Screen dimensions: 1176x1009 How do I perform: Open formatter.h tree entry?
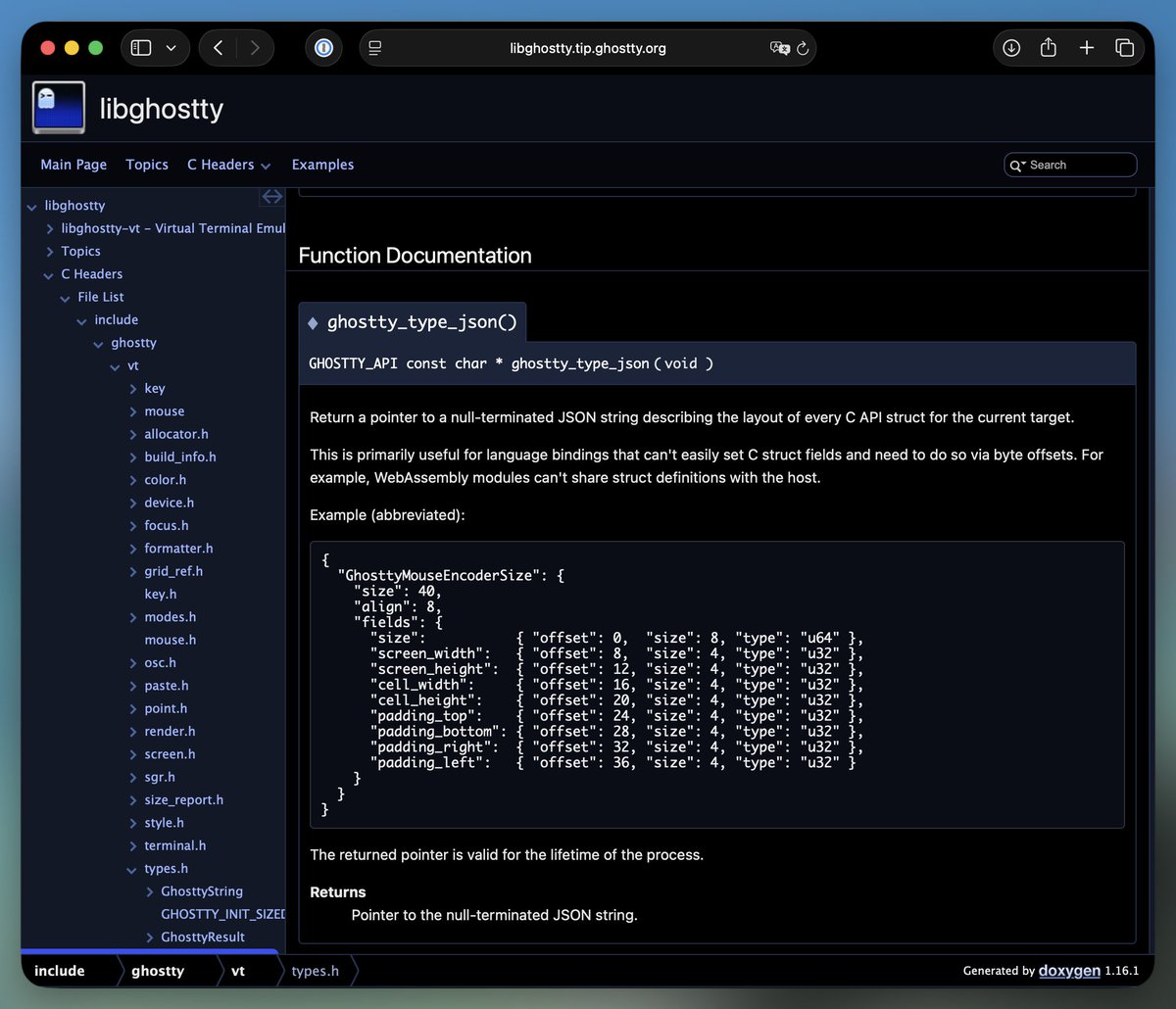178,549
